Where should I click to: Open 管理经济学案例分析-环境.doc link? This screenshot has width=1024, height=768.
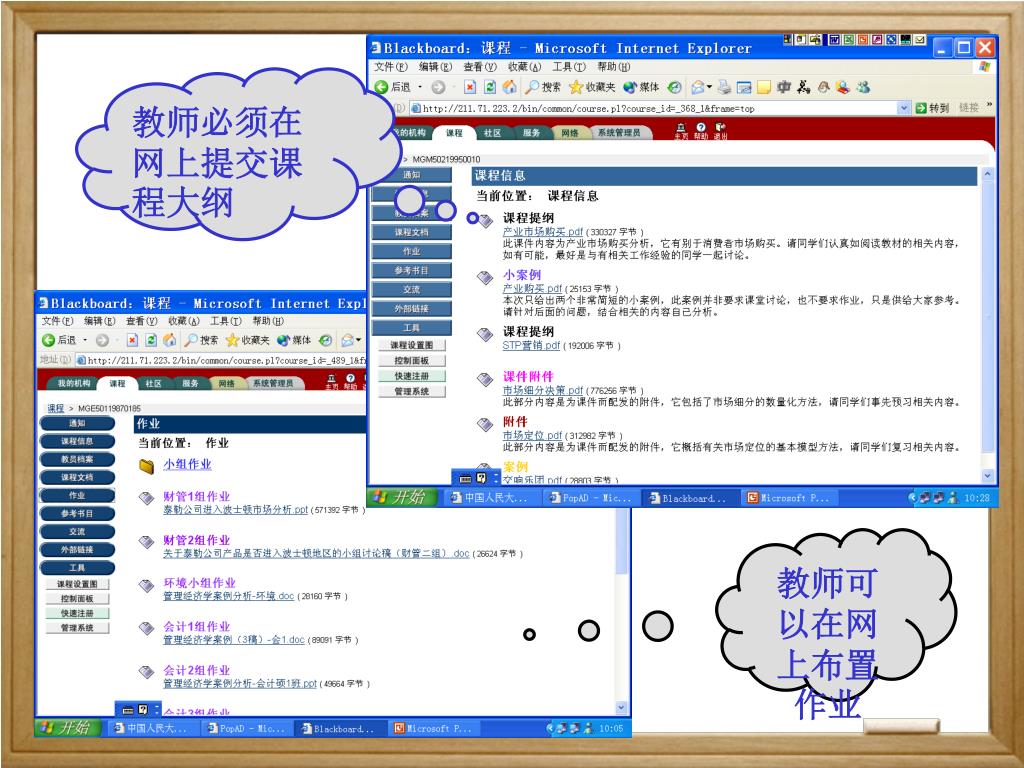click(x=229, y=596)
